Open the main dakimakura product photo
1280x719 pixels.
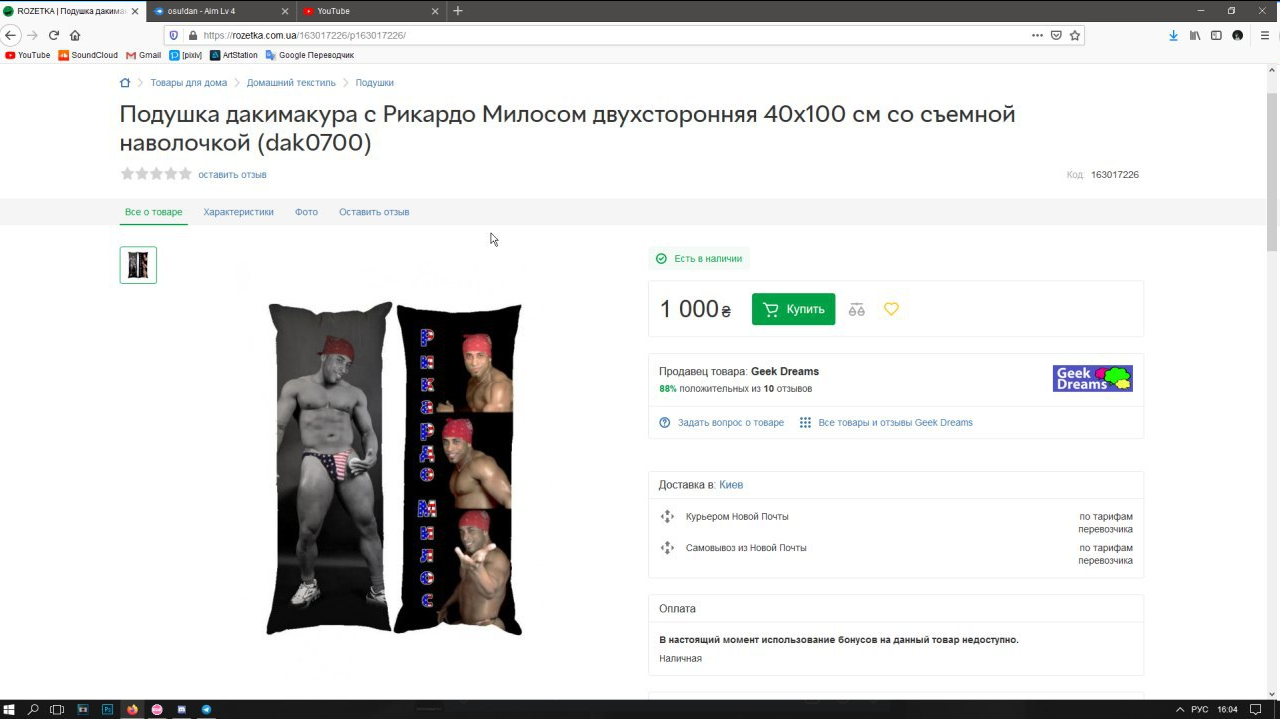[x=394, y=468]
